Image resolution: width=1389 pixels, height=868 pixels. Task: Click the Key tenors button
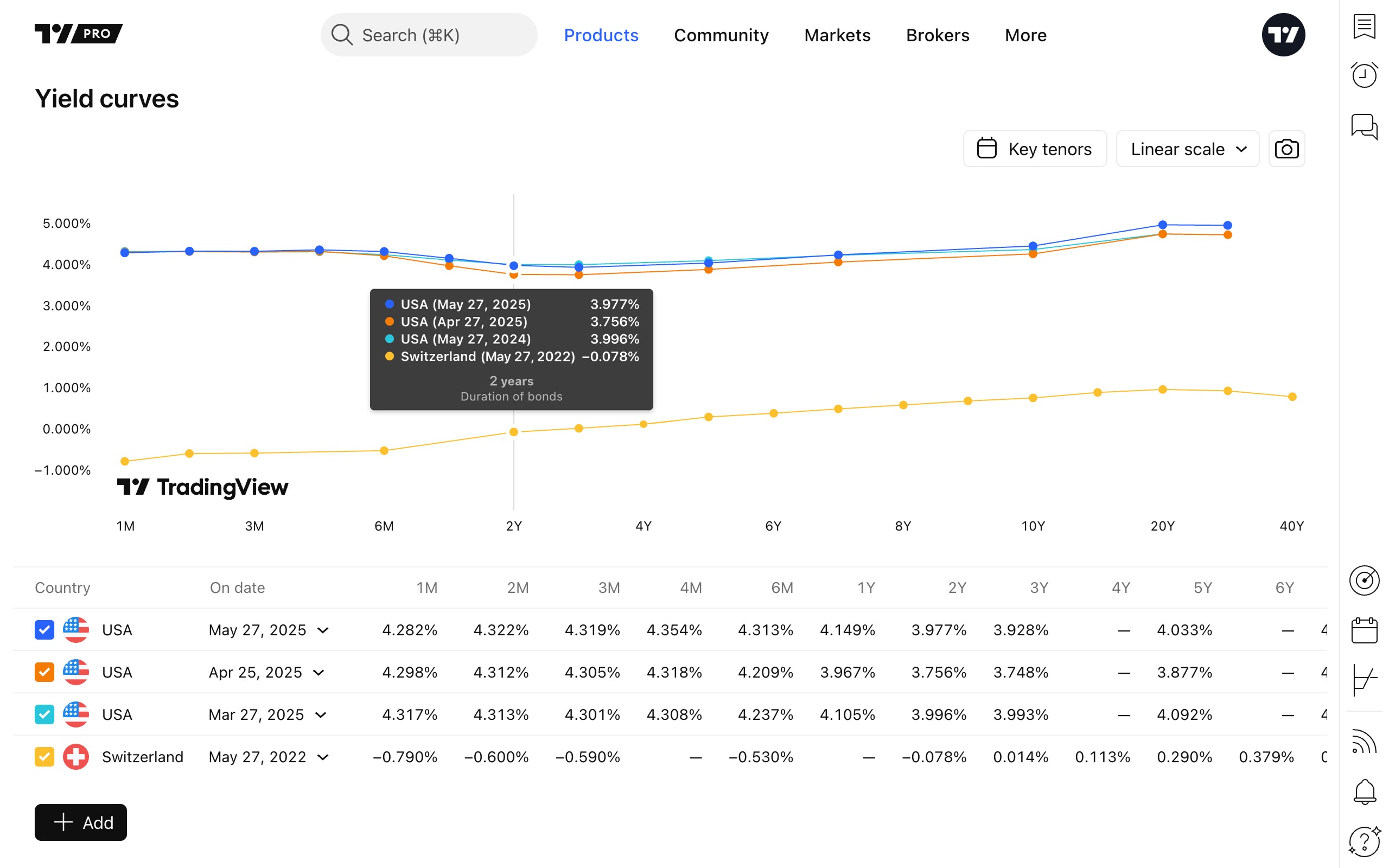pyautogui.click(x=1034, y=149)
